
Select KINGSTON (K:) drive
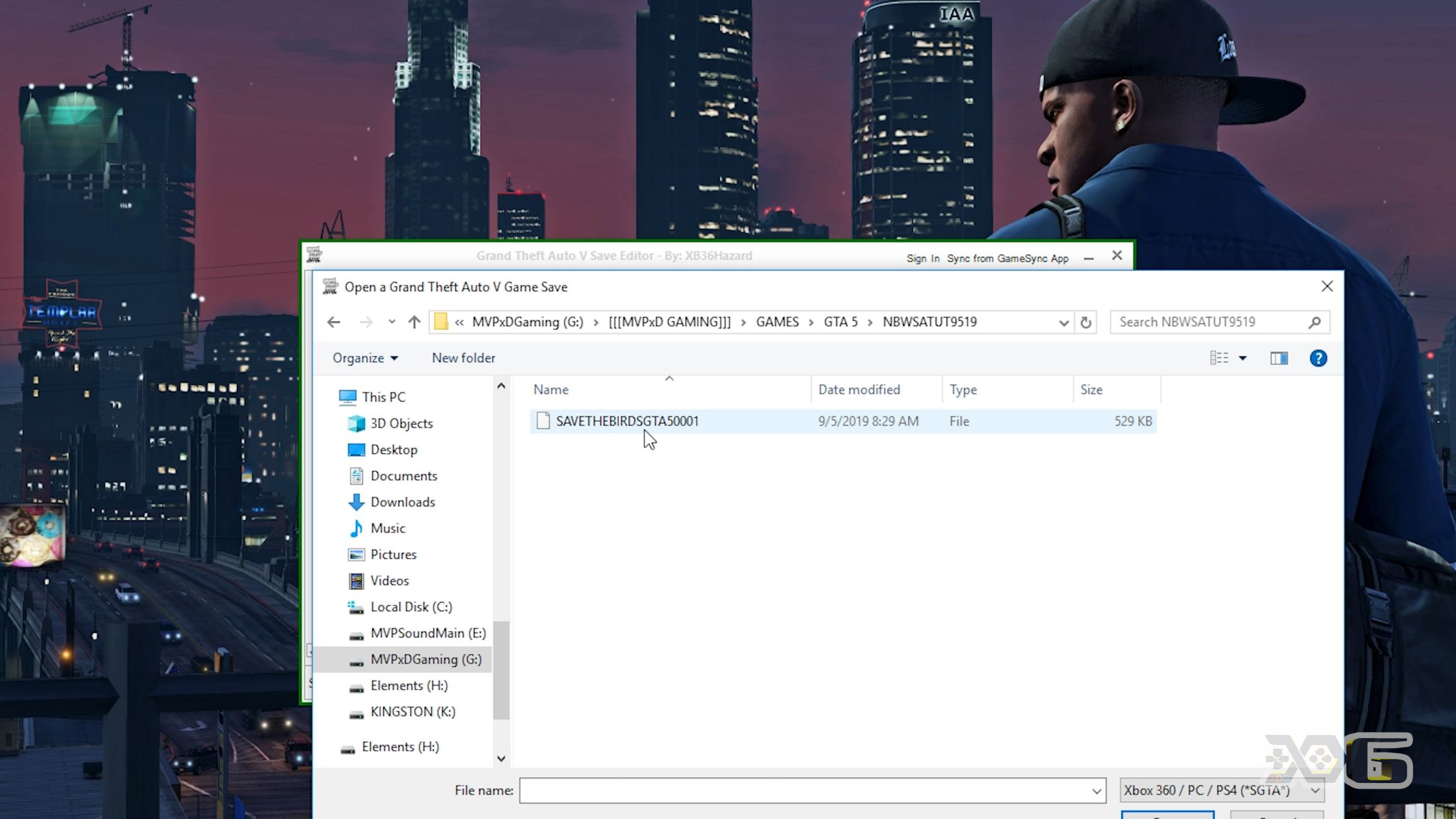(413, 712)
